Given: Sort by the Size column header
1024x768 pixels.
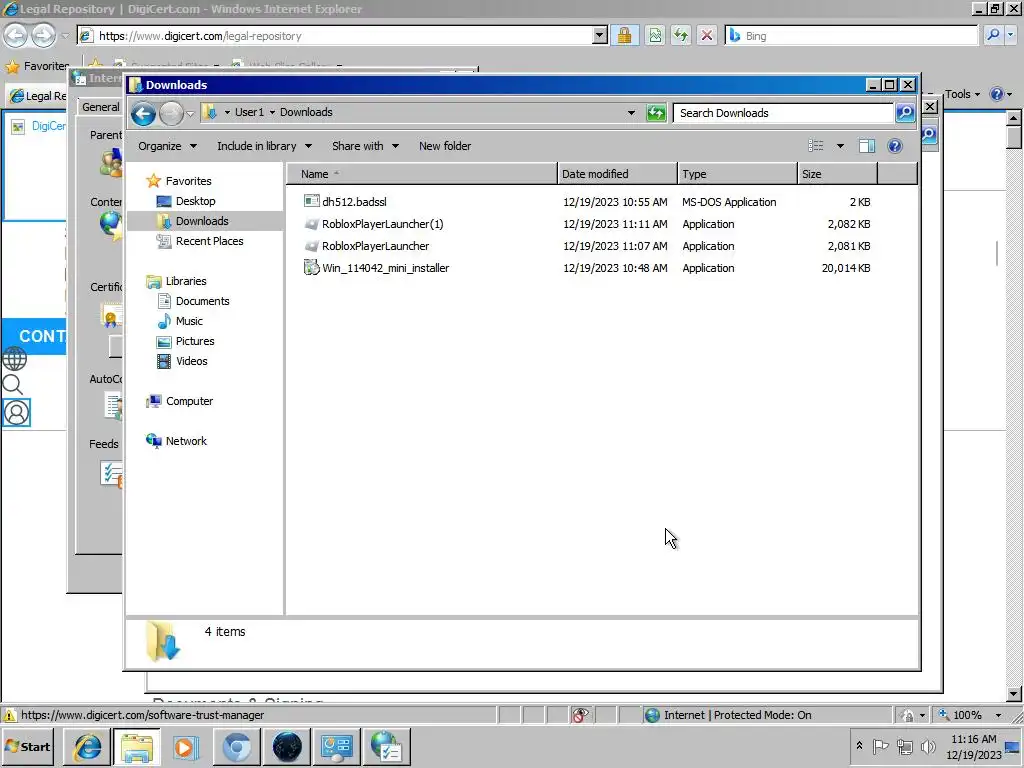Looking at the screenshot, I should 837,174.
